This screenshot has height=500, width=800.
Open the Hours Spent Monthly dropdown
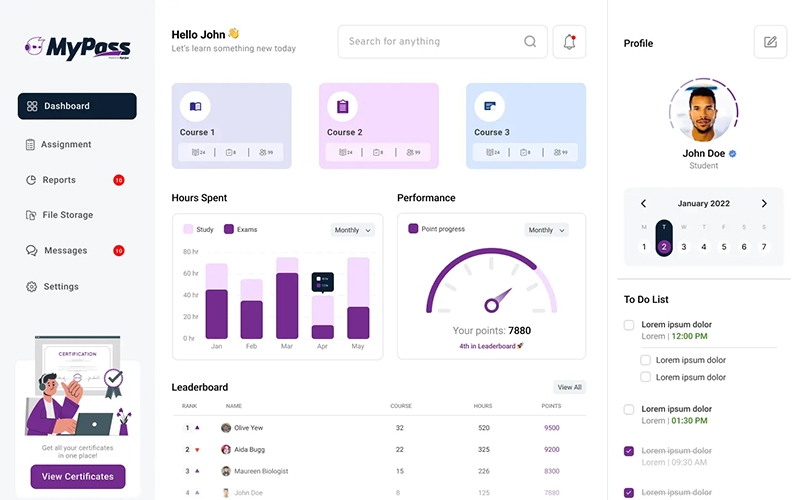(352, 230)
